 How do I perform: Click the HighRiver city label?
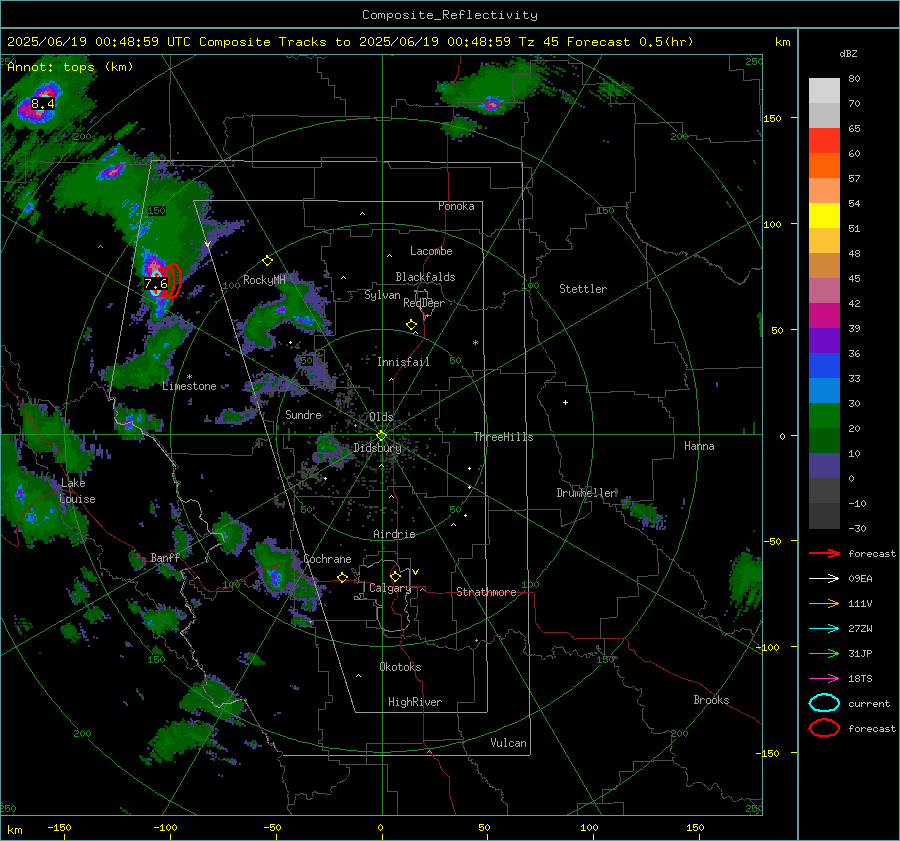[x=415, y=703]
